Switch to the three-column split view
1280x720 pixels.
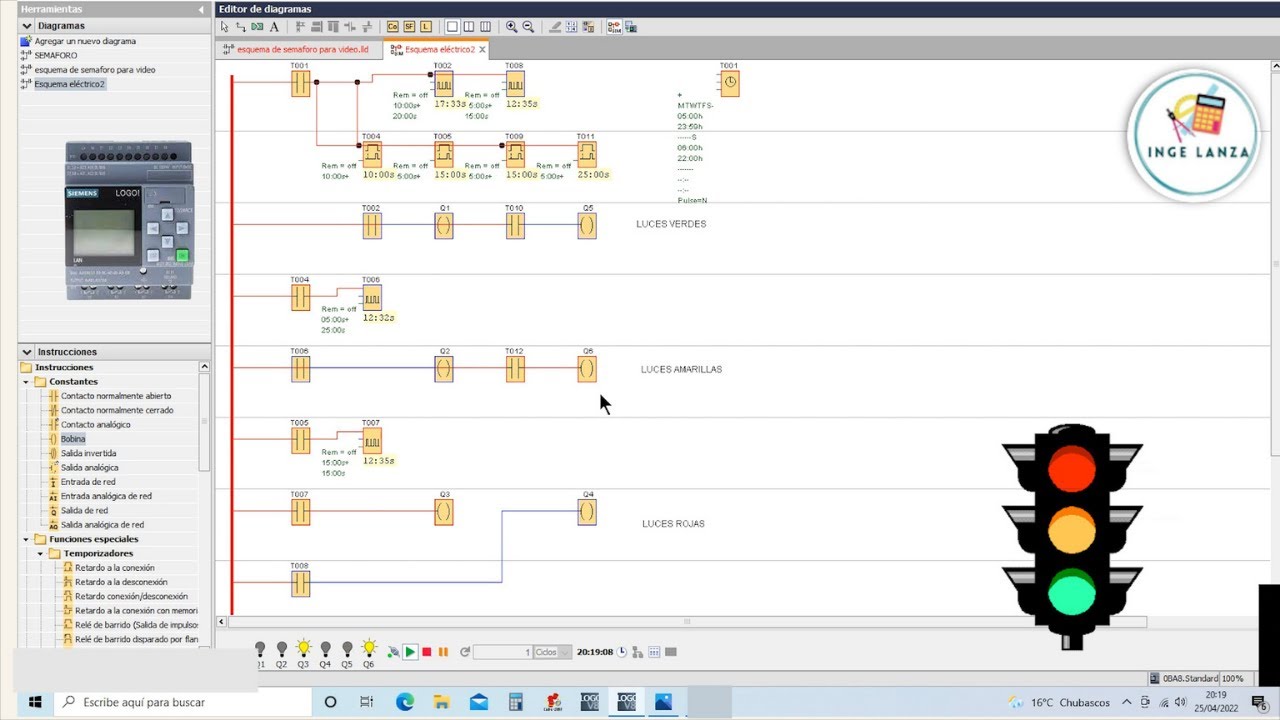pyautogui.click(x=485, y=27)
